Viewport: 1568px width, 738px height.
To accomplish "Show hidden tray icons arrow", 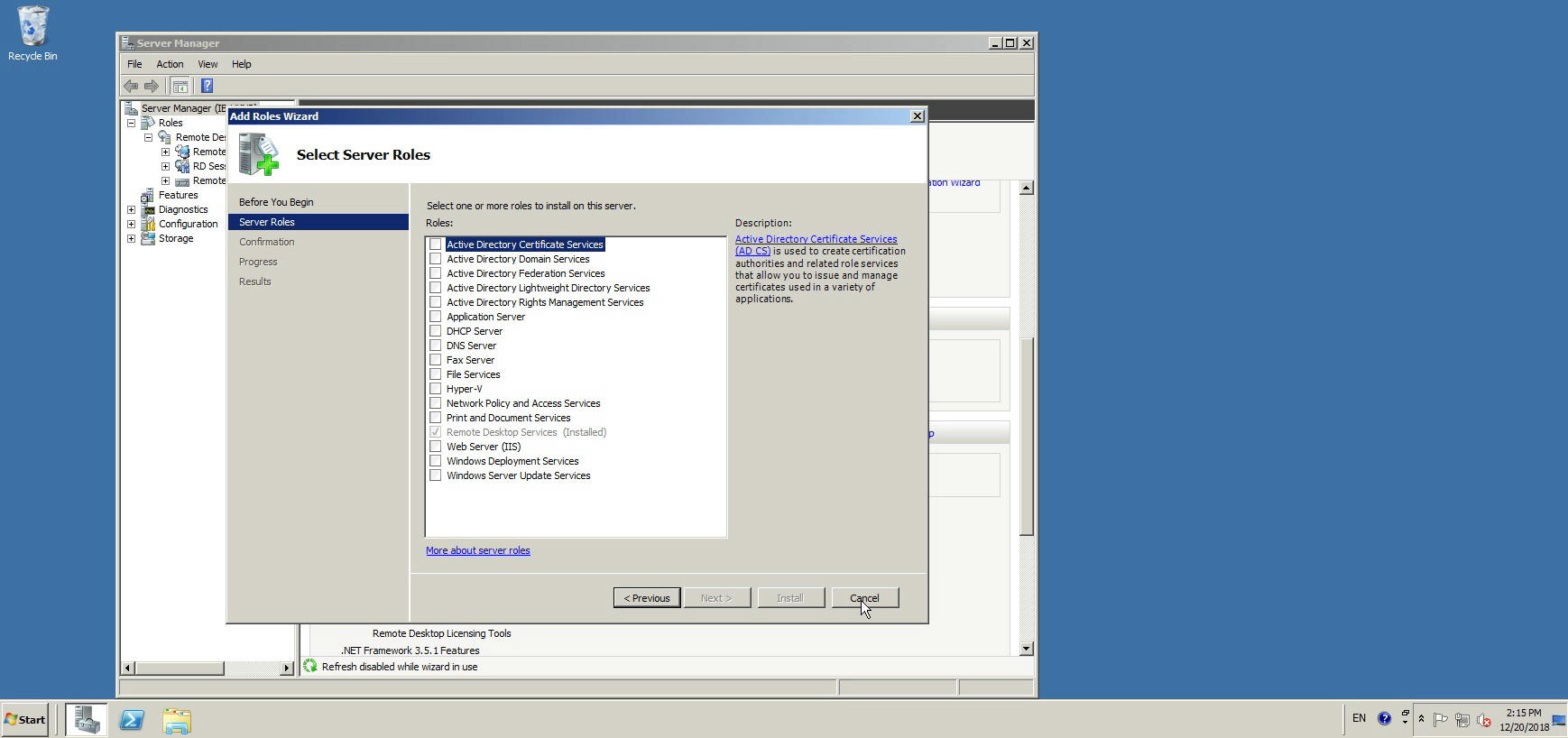I will point(1421,719).
